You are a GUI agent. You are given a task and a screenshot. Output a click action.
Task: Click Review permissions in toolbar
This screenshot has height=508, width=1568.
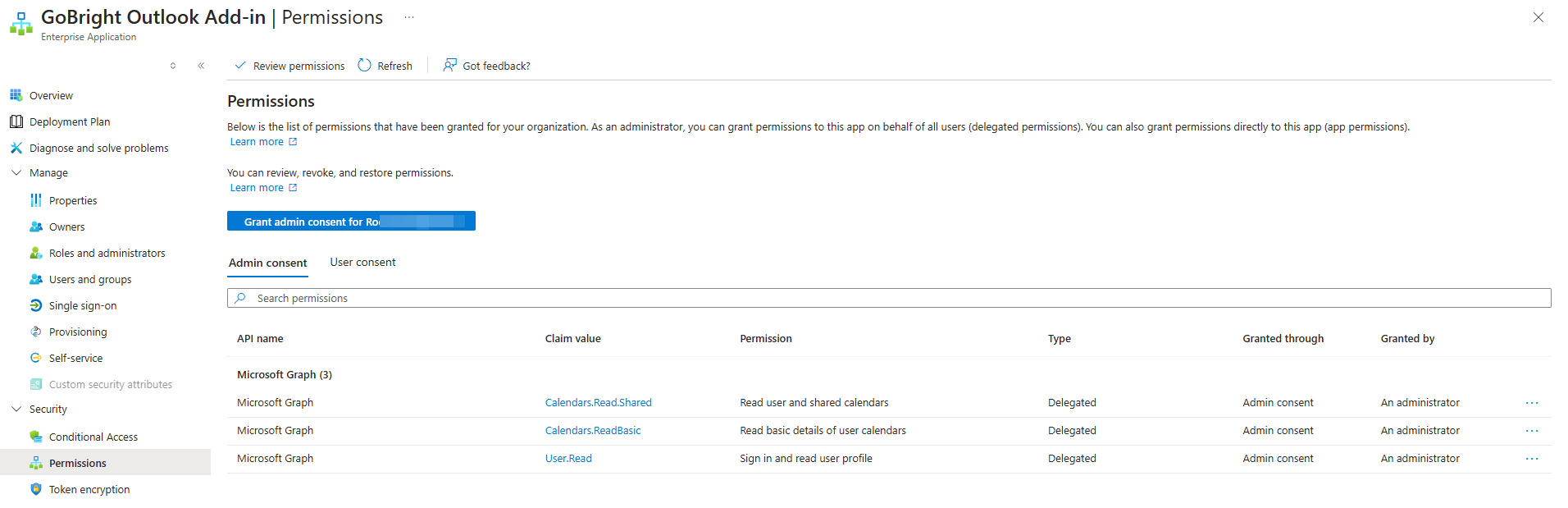[x=289, y=66]
